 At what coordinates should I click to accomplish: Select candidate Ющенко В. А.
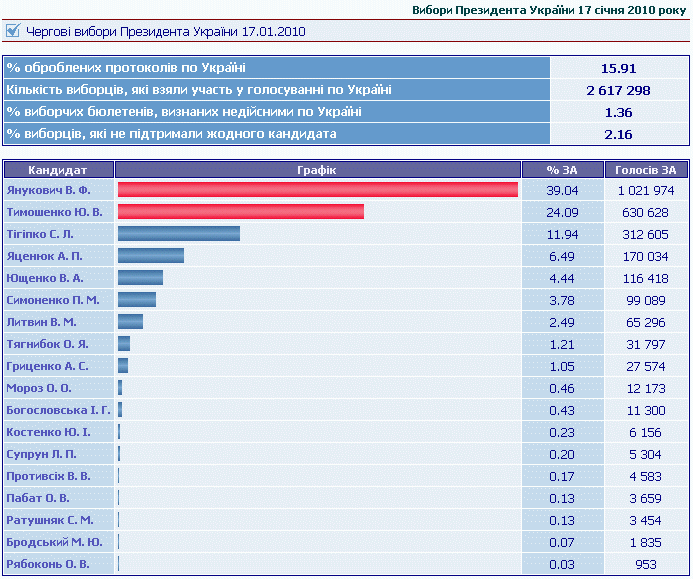(44, 278)
